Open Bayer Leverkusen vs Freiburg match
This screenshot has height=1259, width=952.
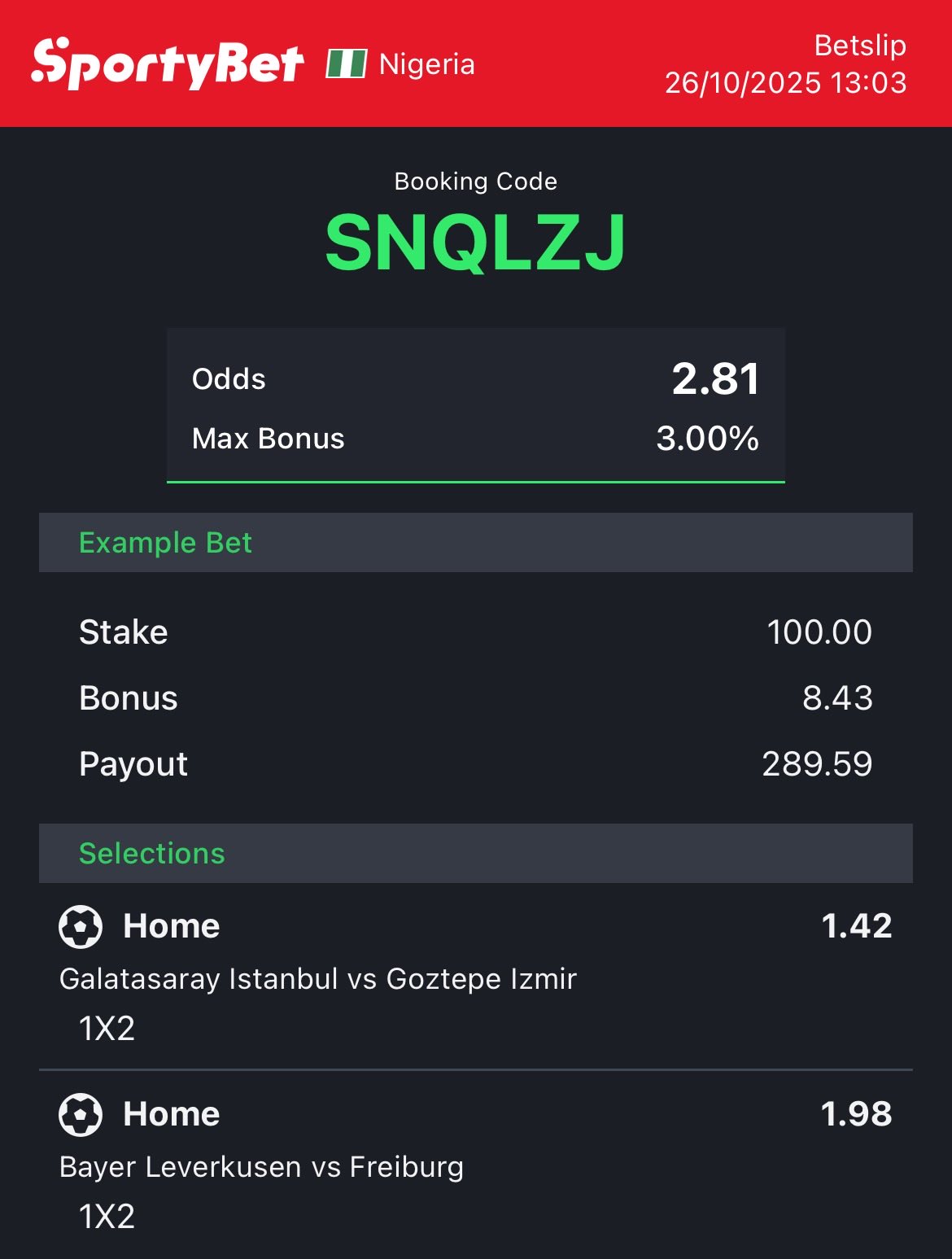pyautogui.click(x=261, y=1167)
